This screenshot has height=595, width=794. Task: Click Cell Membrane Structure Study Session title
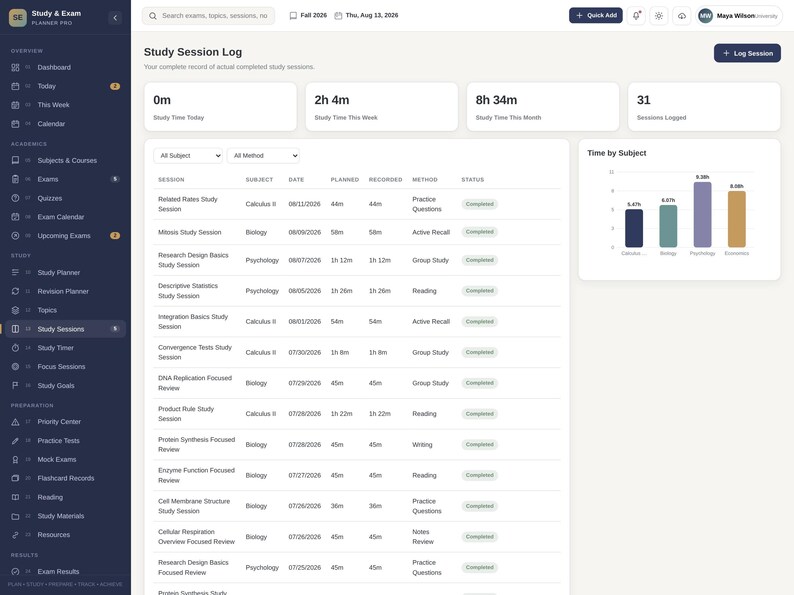point(194,506)
